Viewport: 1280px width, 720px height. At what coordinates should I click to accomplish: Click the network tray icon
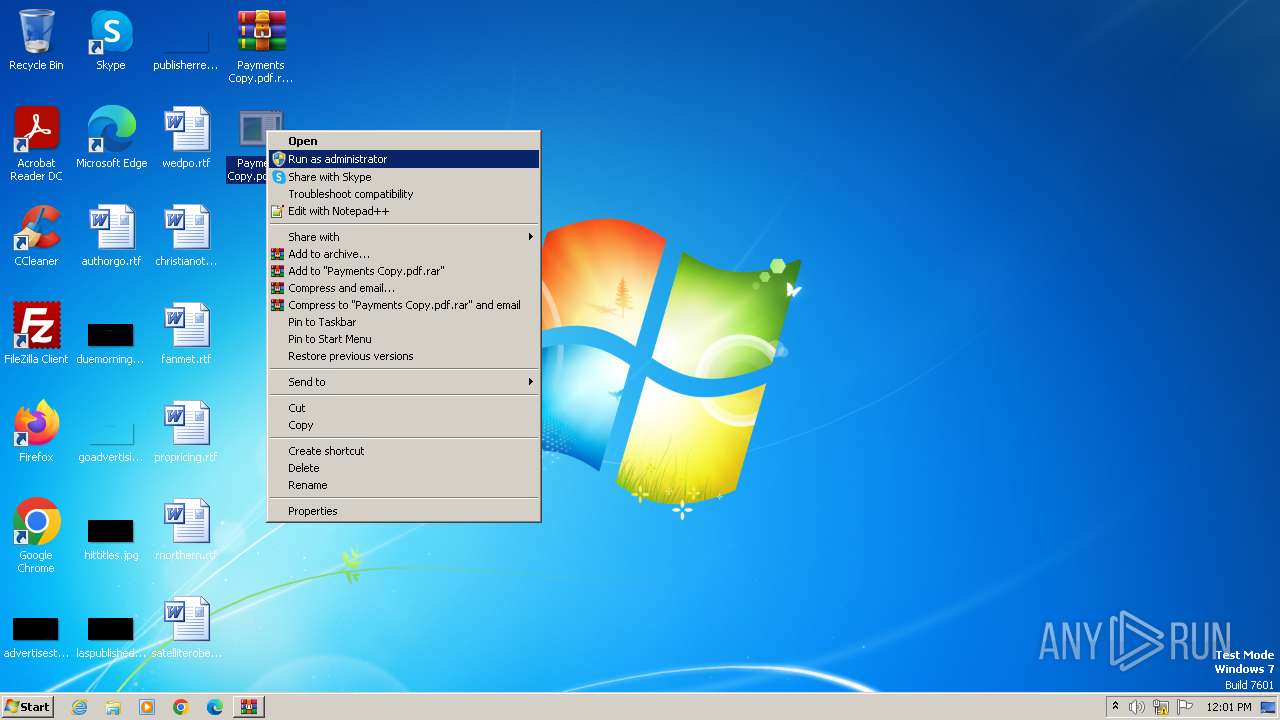coord(1161,707)
